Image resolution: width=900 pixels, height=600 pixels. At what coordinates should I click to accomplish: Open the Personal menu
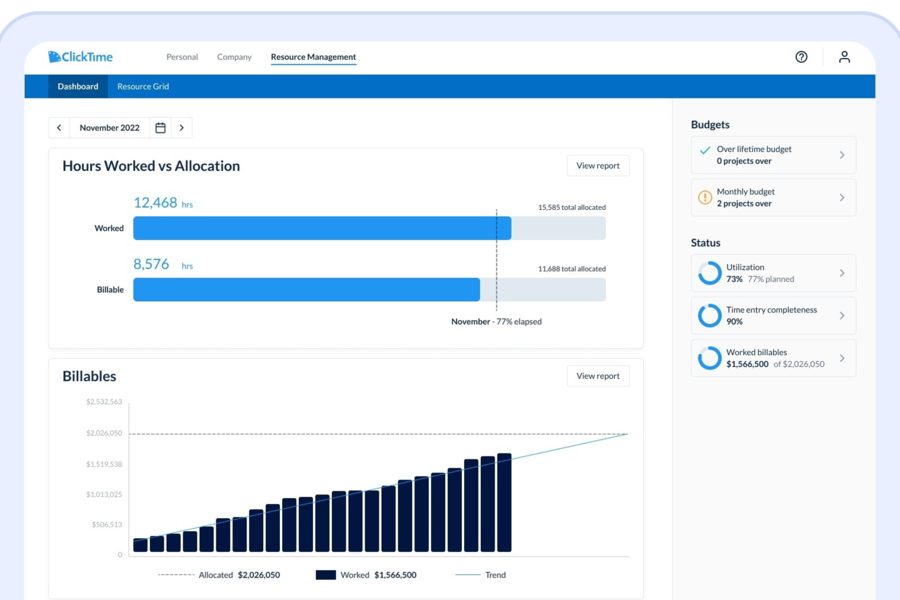tap(182, 57)
